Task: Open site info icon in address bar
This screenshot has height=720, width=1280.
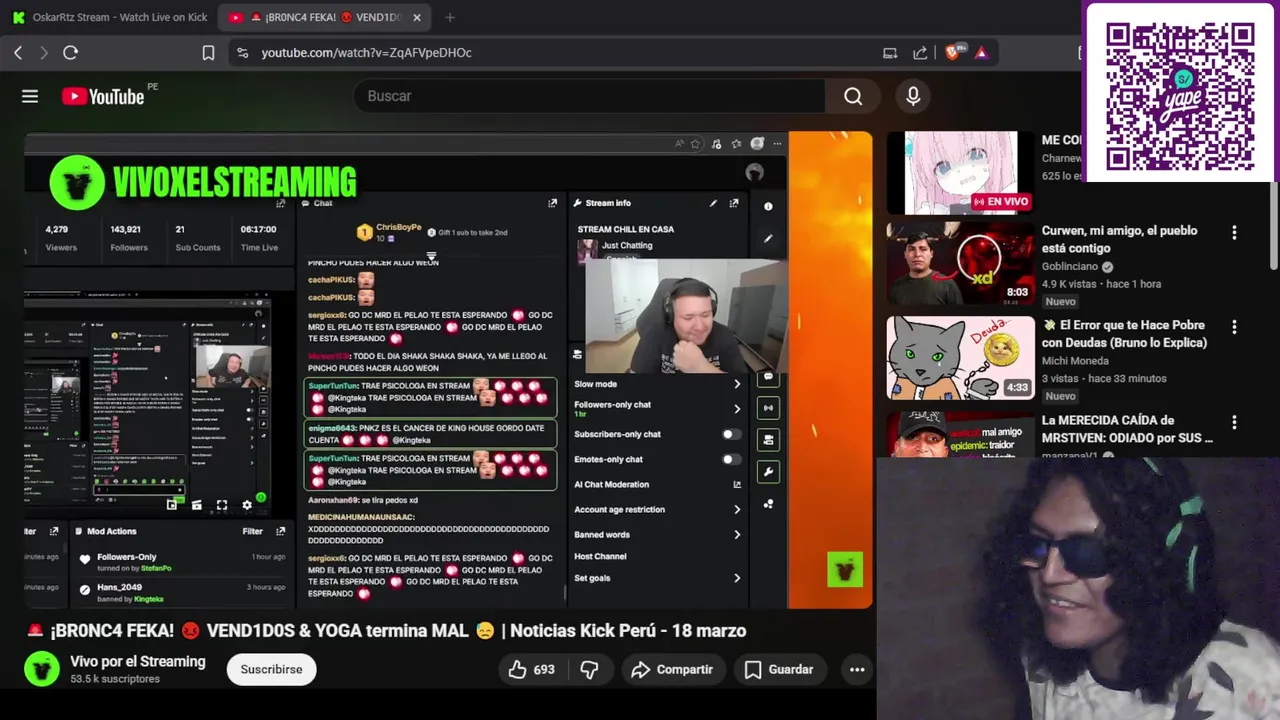Action: [241, 53]
